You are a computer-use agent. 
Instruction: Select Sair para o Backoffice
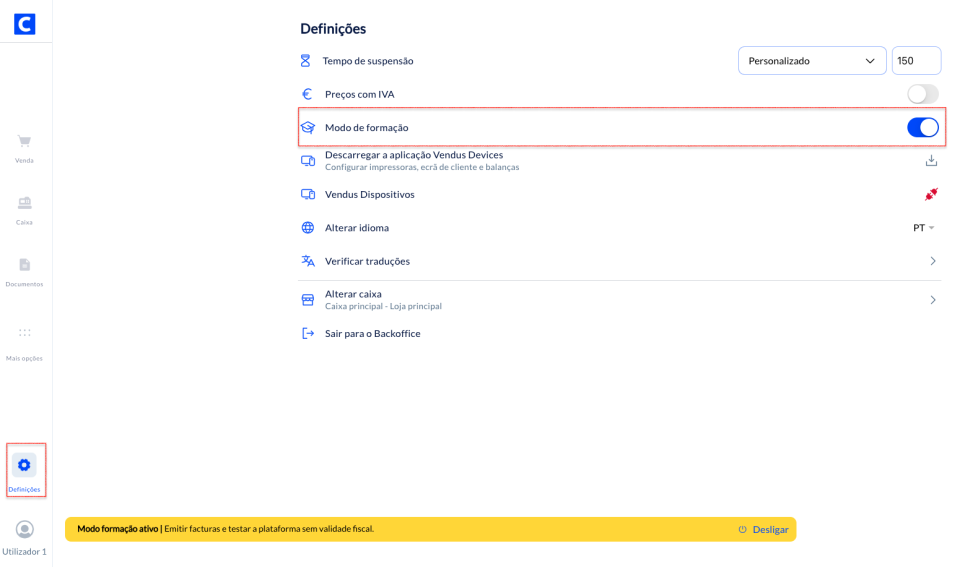pyautogui.click(x=372, y=334)
